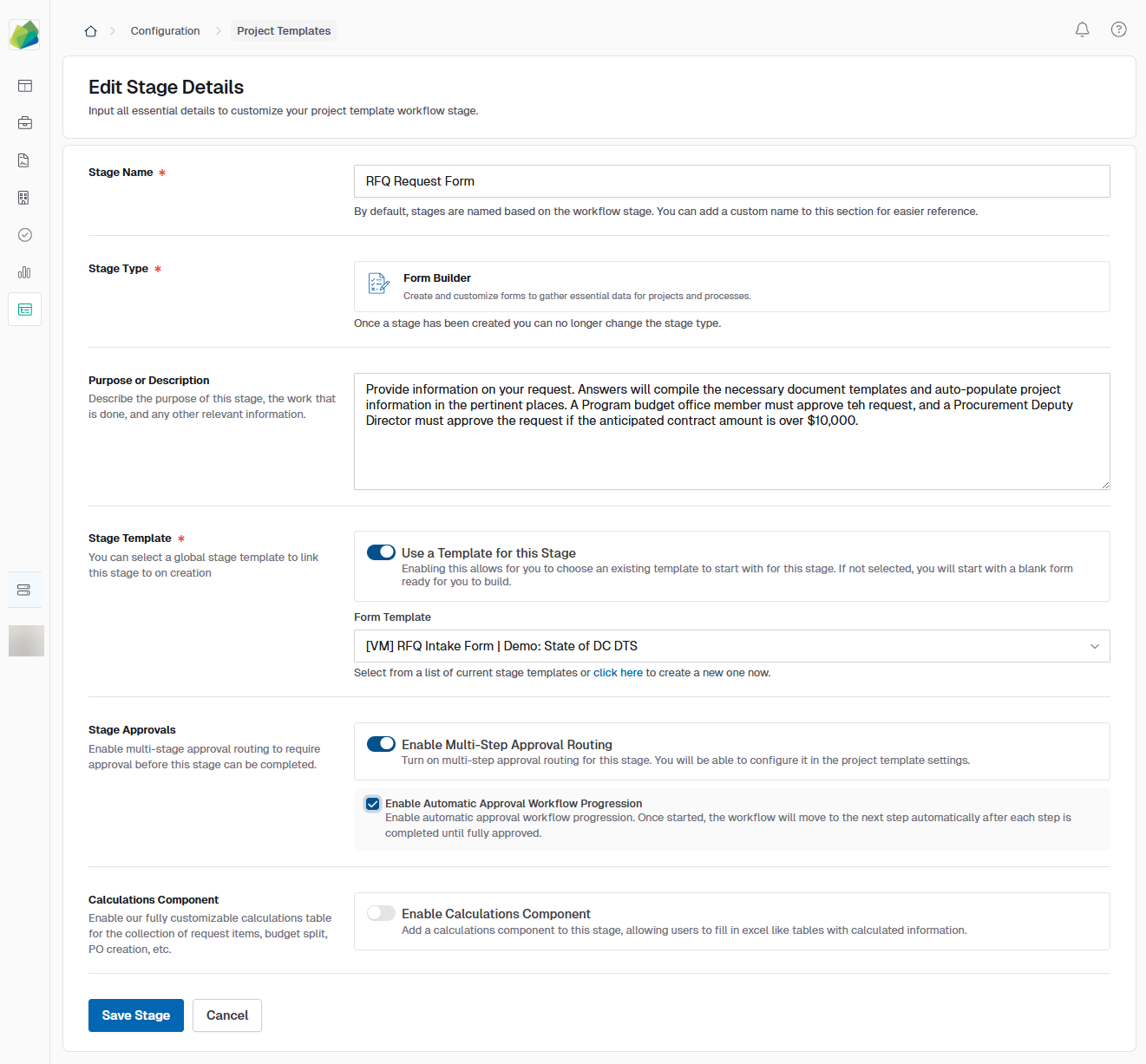Open the briefcase icon in sidebar
Screen dimensions: 1146x1064
tap(25, 123)
